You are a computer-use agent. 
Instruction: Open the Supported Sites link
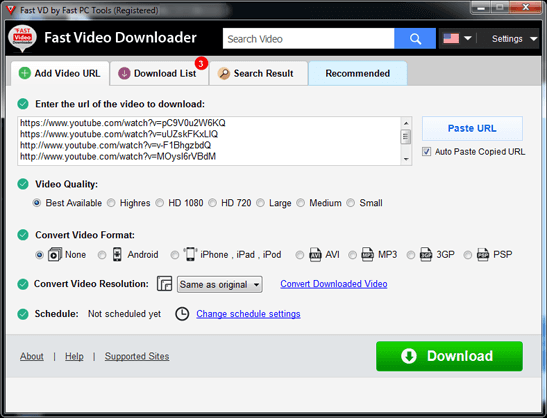[137, 356]
